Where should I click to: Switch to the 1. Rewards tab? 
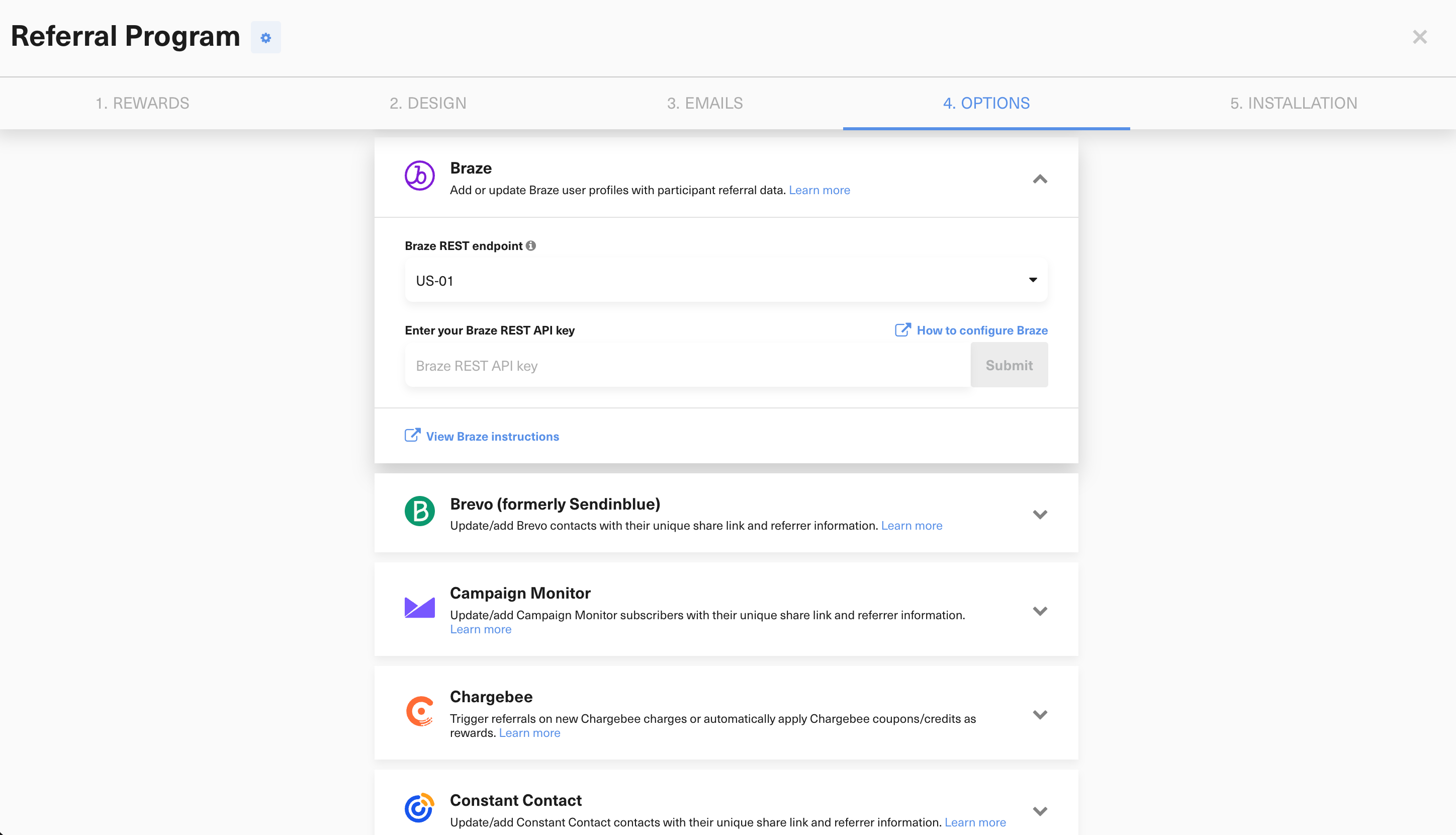click(142, 103)
